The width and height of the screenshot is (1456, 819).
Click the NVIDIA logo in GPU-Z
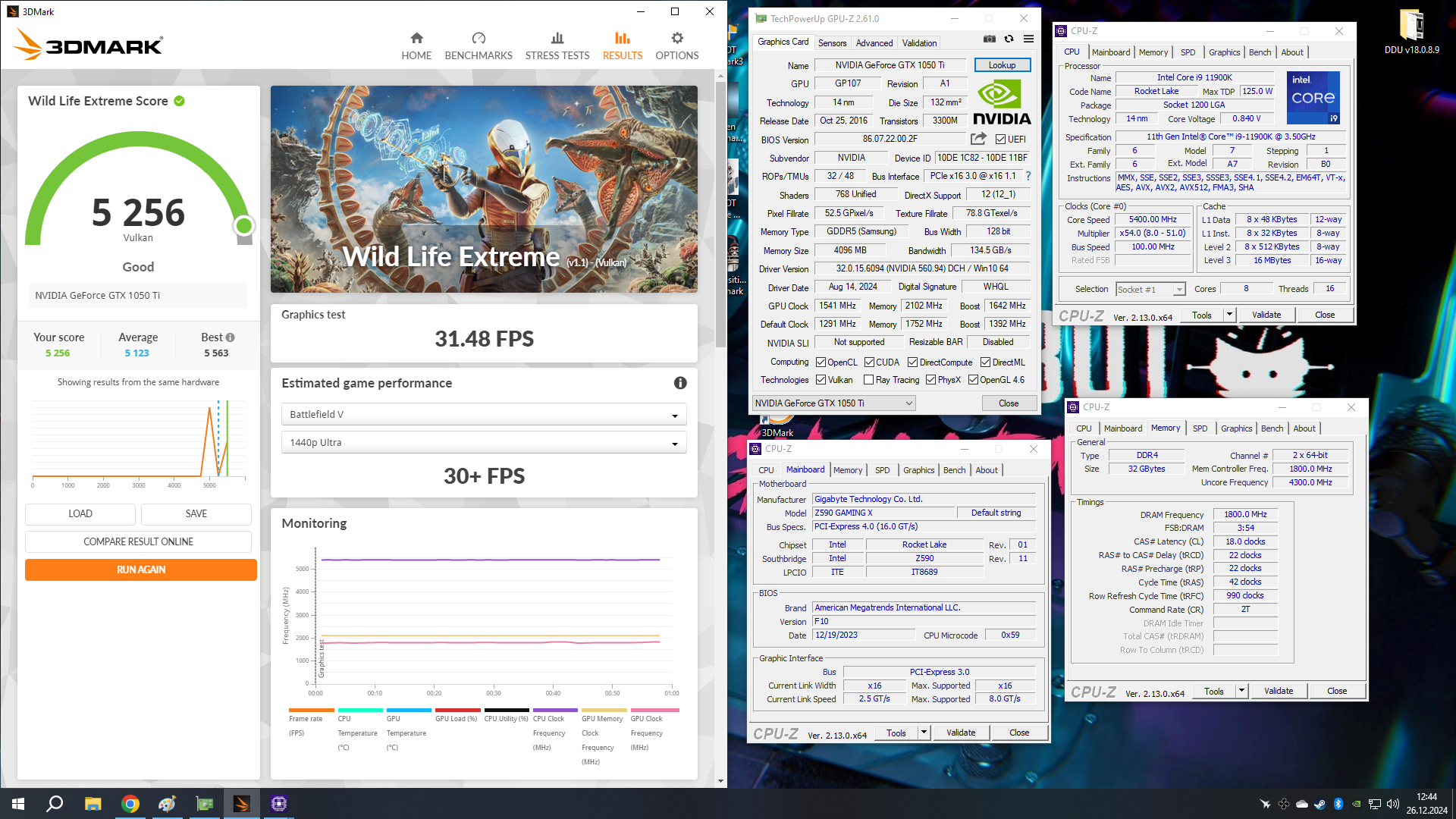coord(1002,102)
